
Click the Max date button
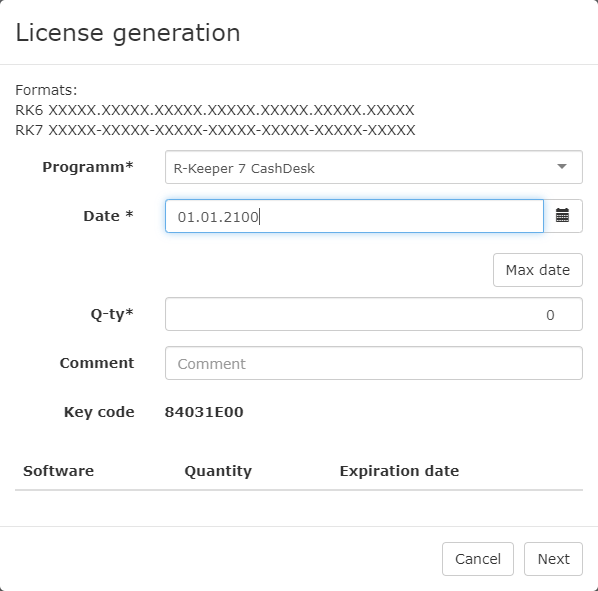tap(538, 270)
